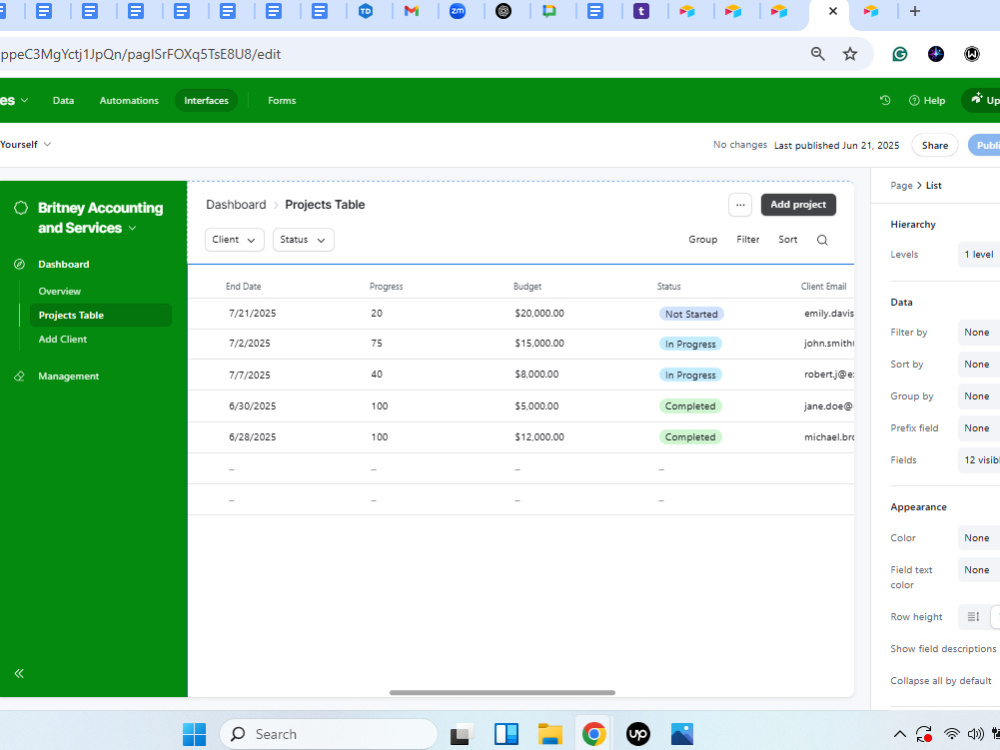
Task: Open Upwork app from the taskbar
Action: pos(638,734)
